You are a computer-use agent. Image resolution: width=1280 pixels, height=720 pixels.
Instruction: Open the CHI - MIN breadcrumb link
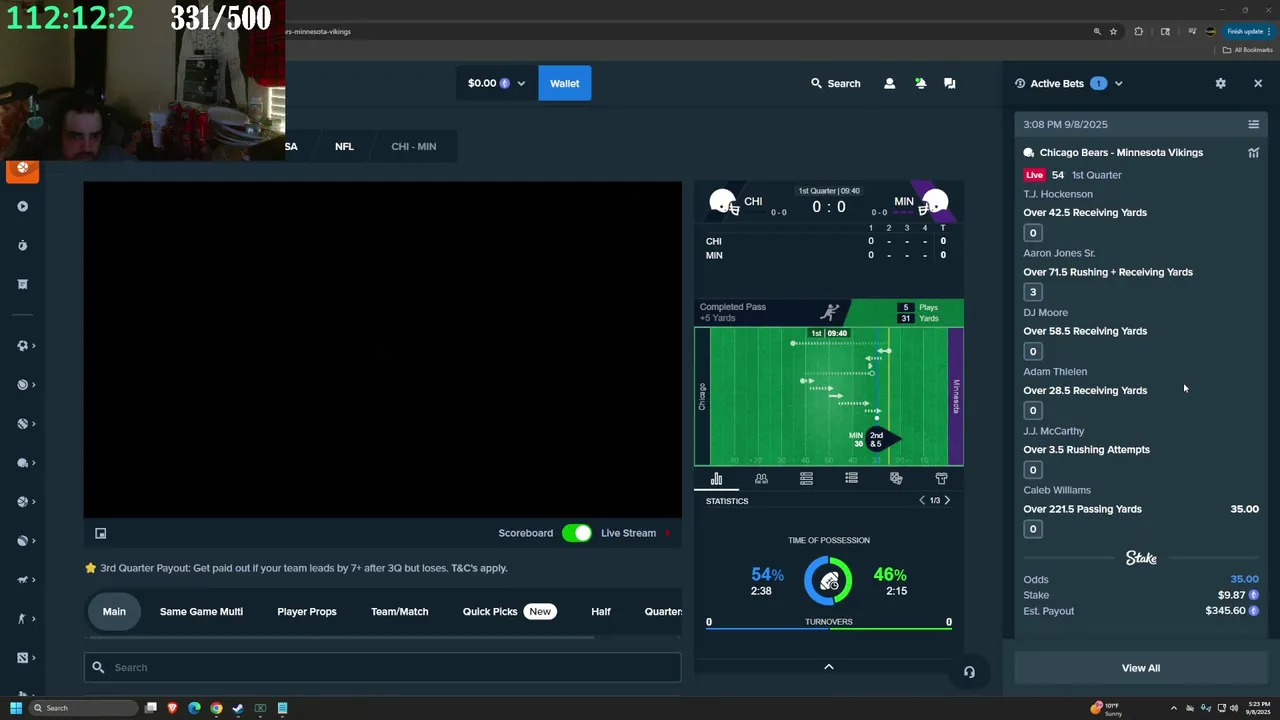[413, 146]
